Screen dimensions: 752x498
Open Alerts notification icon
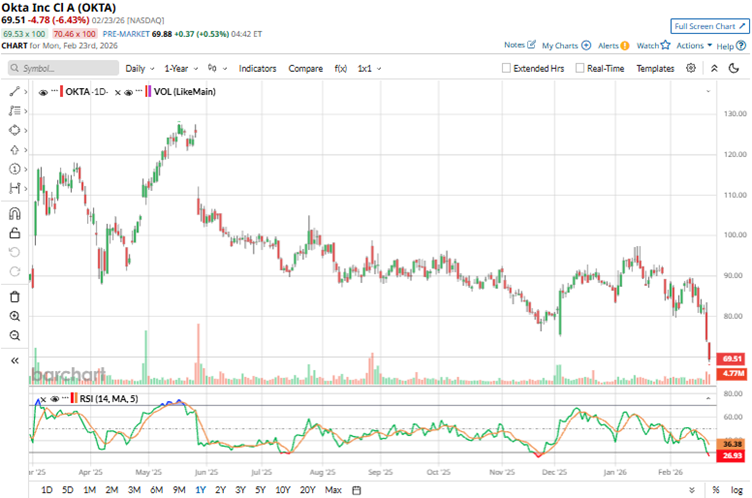coord(624,46)
